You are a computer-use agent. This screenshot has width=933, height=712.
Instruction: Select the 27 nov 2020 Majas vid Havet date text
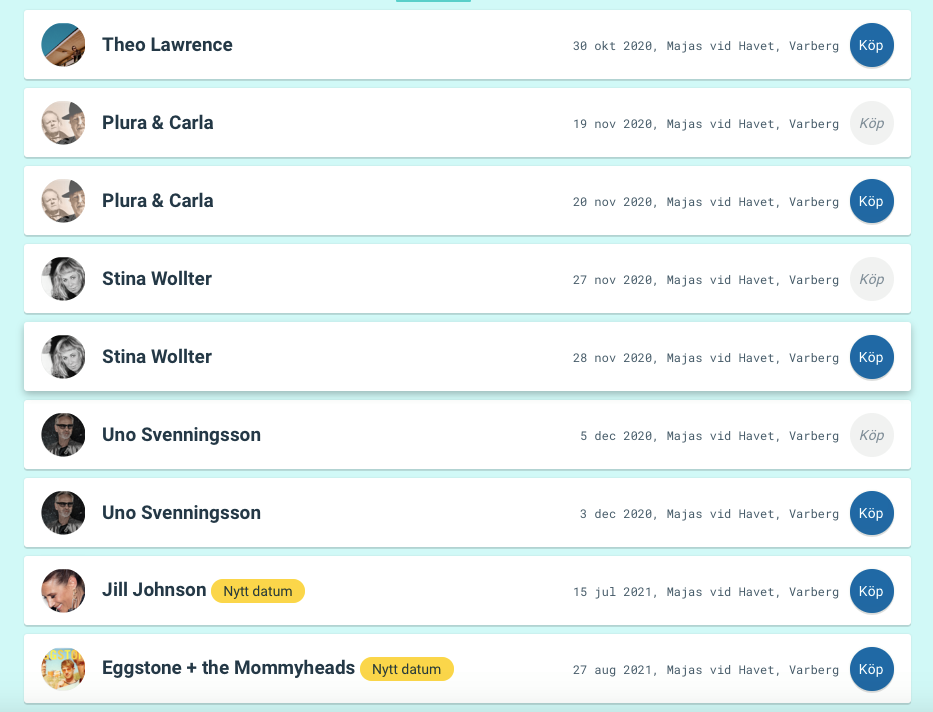point(706,280)
